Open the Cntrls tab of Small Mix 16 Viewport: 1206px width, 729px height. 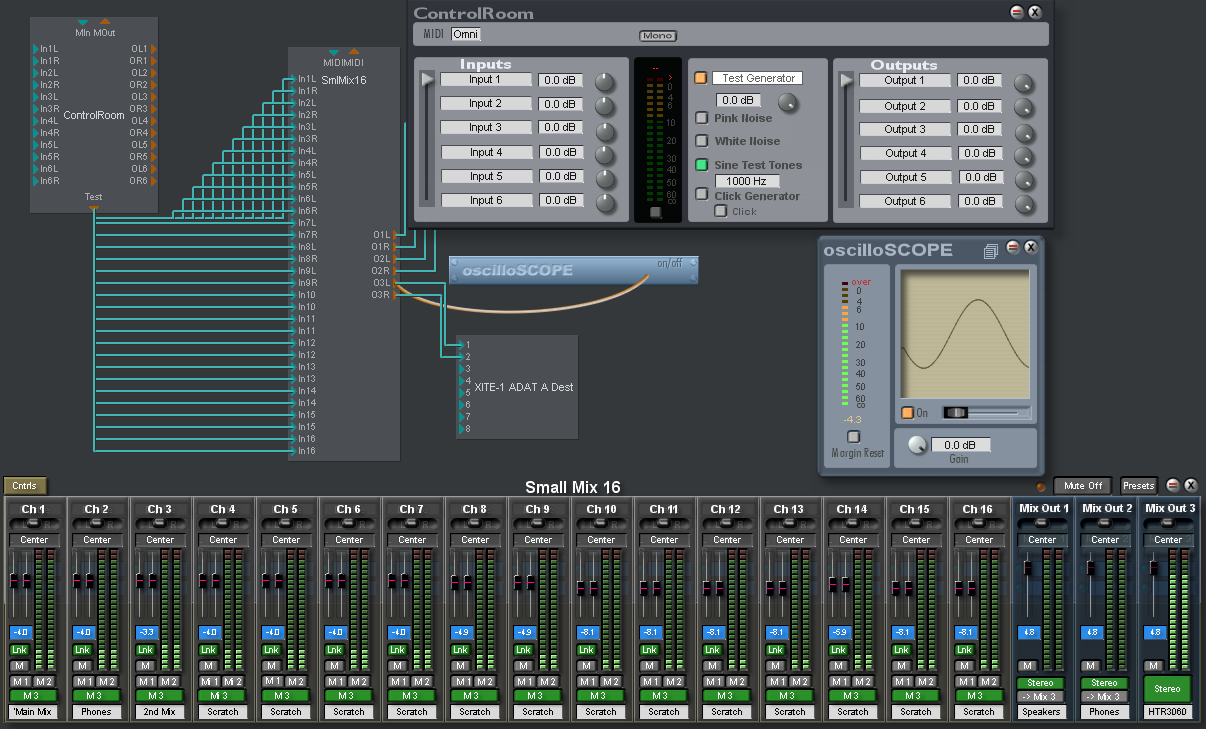pos(25,486)
